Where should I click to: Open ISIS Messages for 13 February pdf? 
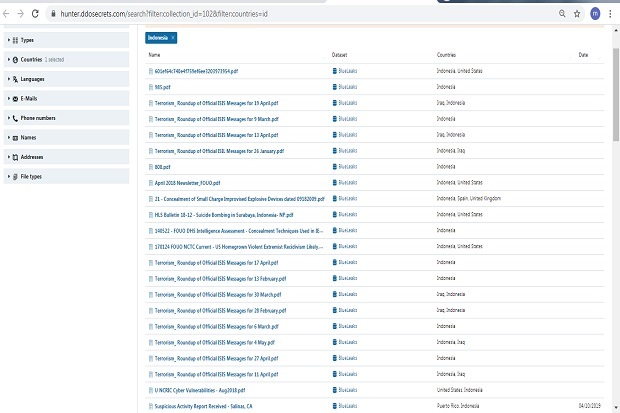(220, 278)
